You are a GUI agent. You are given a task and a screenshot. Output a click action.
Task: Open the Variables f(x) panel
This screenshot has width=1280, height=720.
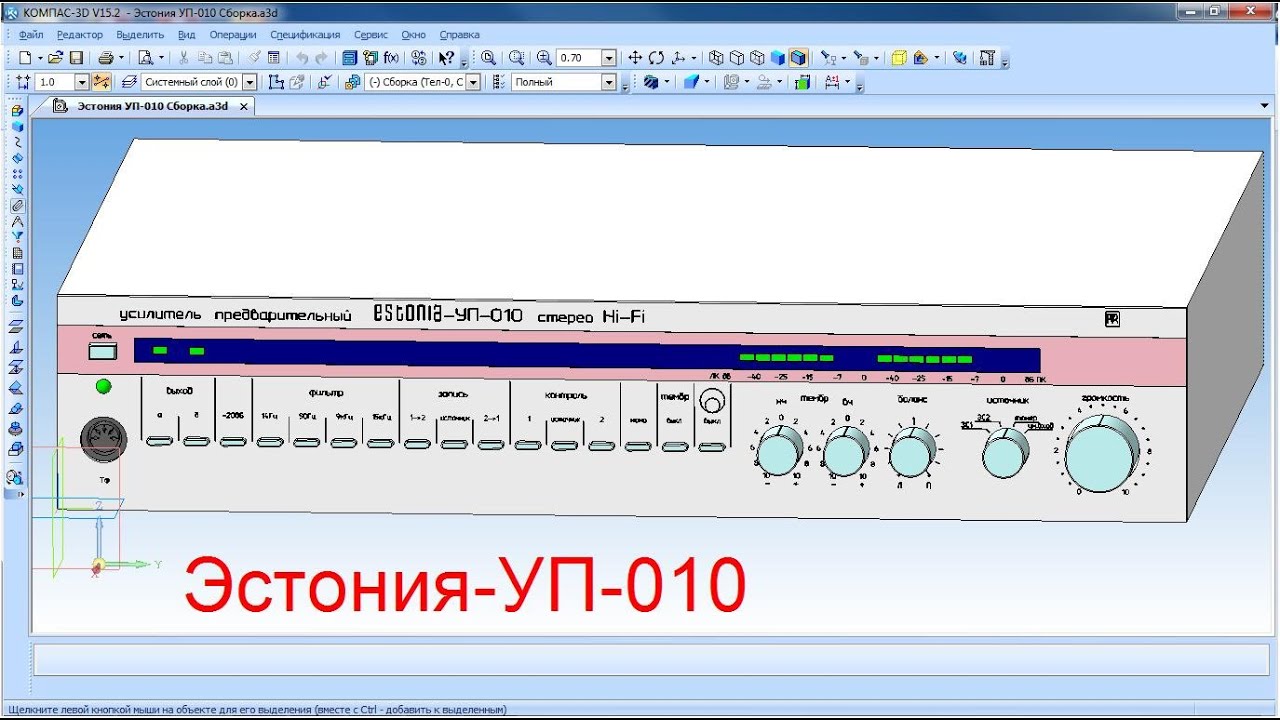(x=391, y=58)
